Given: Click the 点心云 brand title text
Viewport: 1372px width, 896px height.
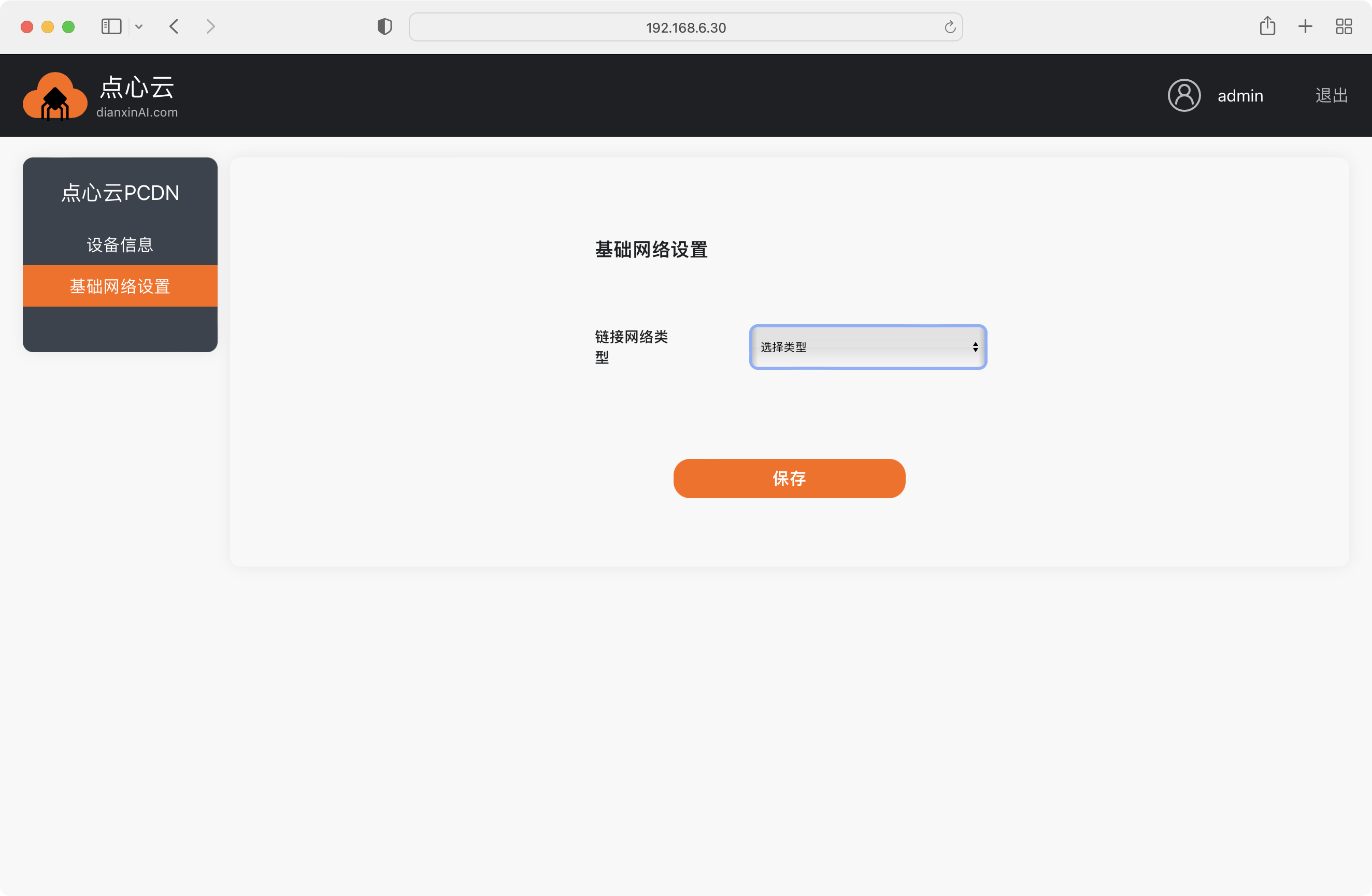Looking at the screenshot, I should 137,88.
